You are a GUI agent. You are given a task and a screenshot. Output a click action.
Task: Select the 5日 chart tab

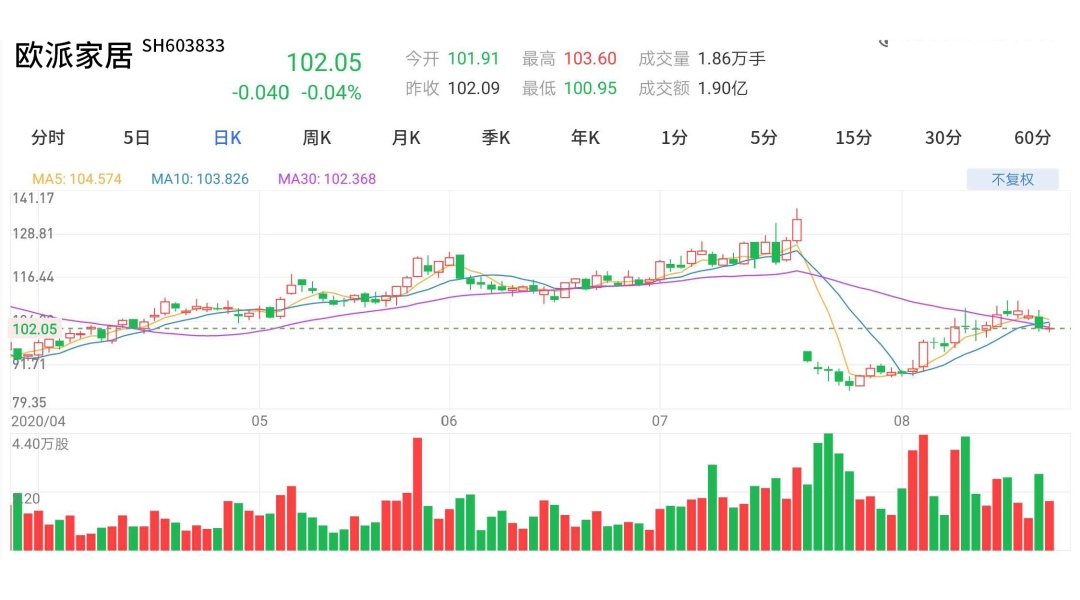(x=137, y=138)
